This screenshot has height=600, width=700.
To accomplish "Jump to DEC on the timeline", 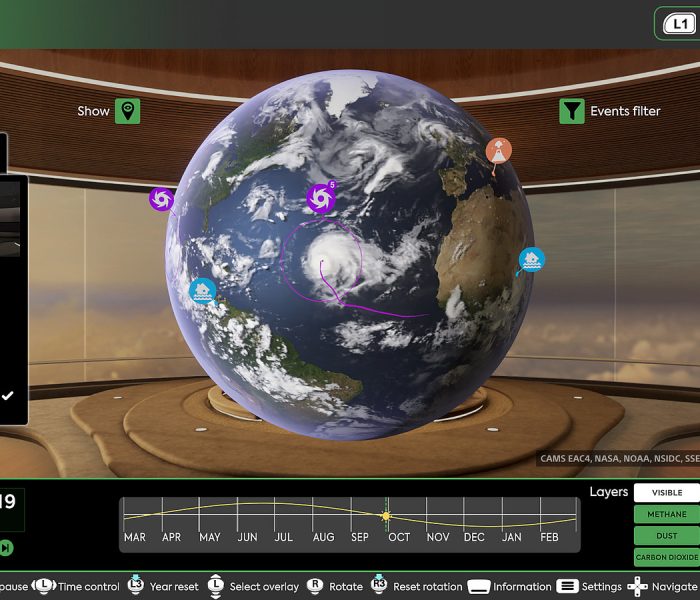I will click(474, 537).
